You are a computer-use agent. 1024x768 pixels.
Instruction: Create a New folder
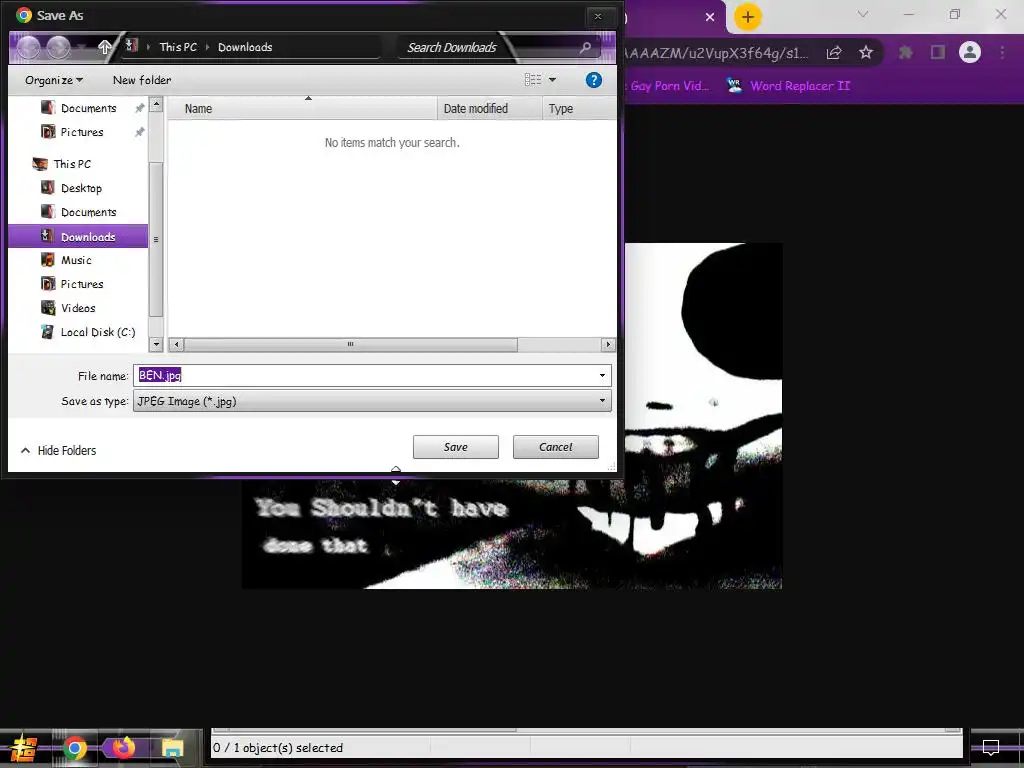pos(142,80)
